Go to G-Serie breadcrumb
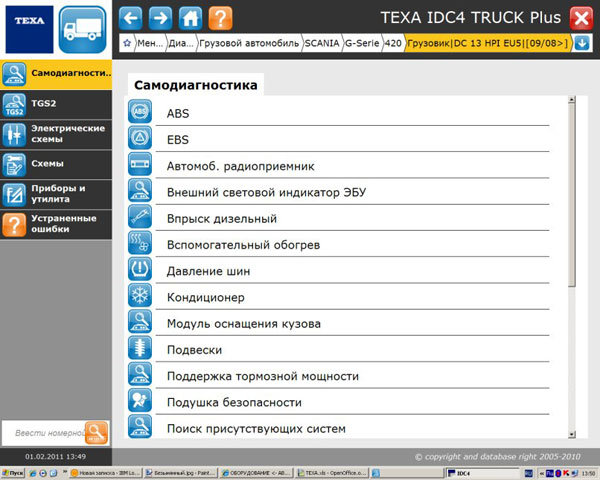 [362, 43]
